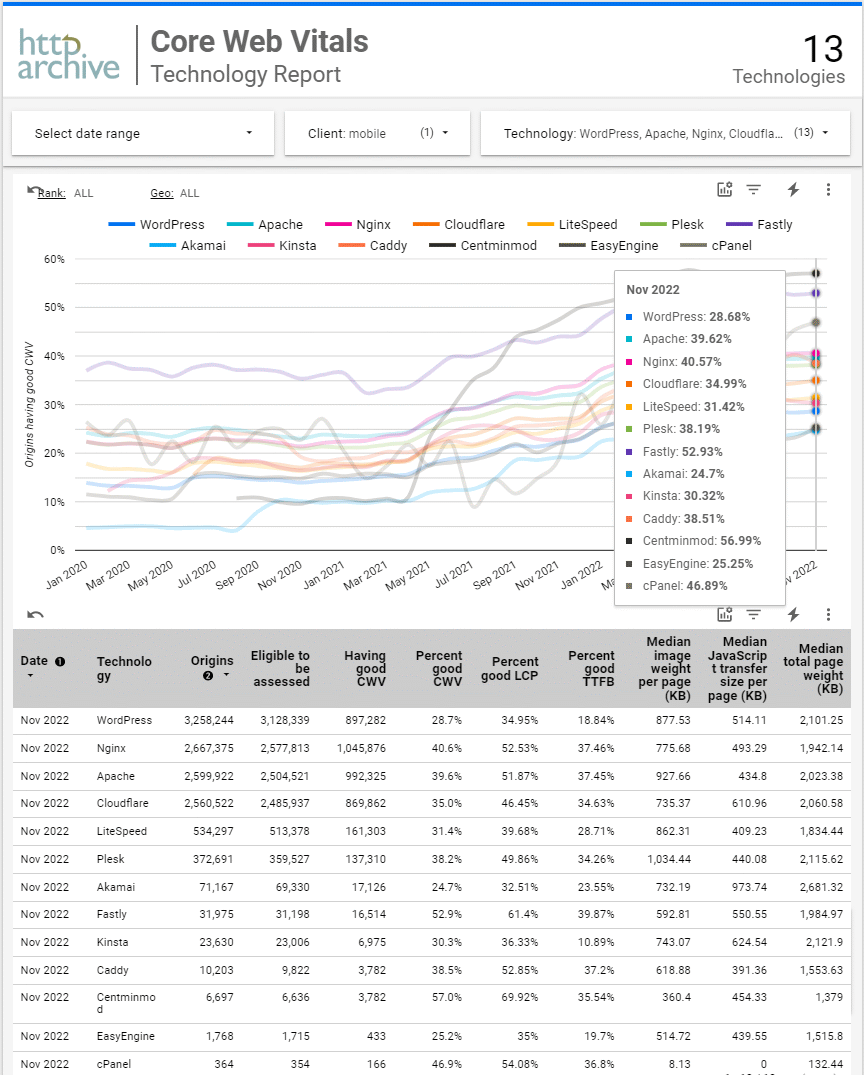Toggle Cloudflare series in chart legend
Screen dimensions: 864x1075
pos(459,224)
